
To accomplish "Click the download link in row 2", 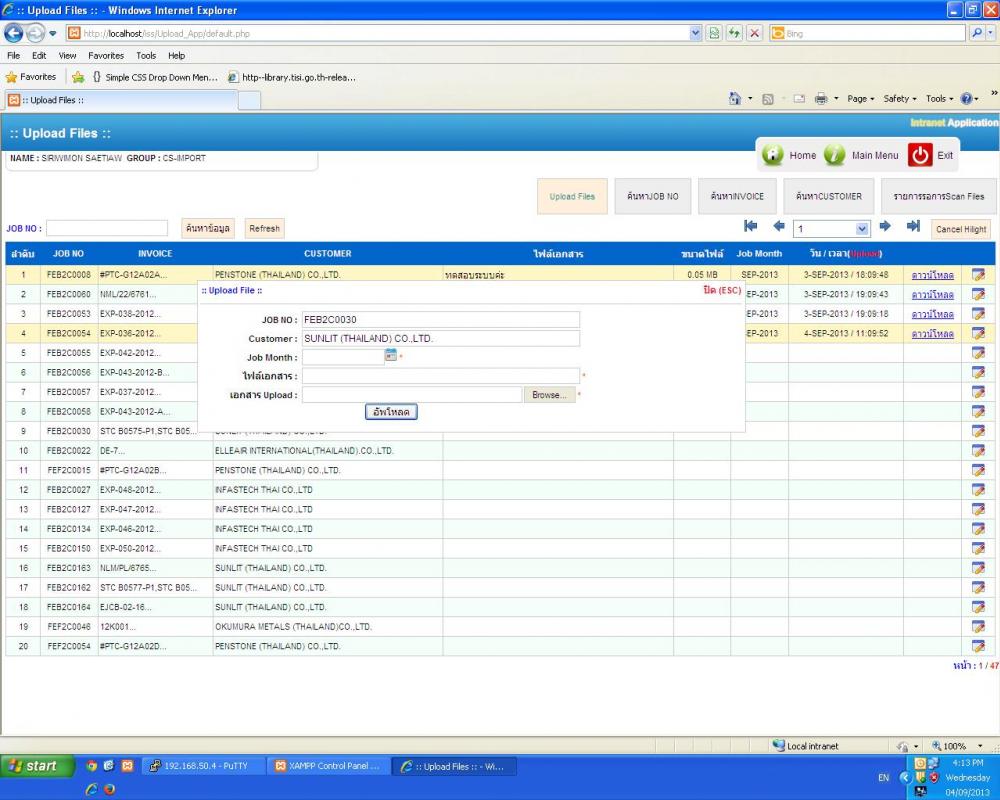I will (932, 295).
